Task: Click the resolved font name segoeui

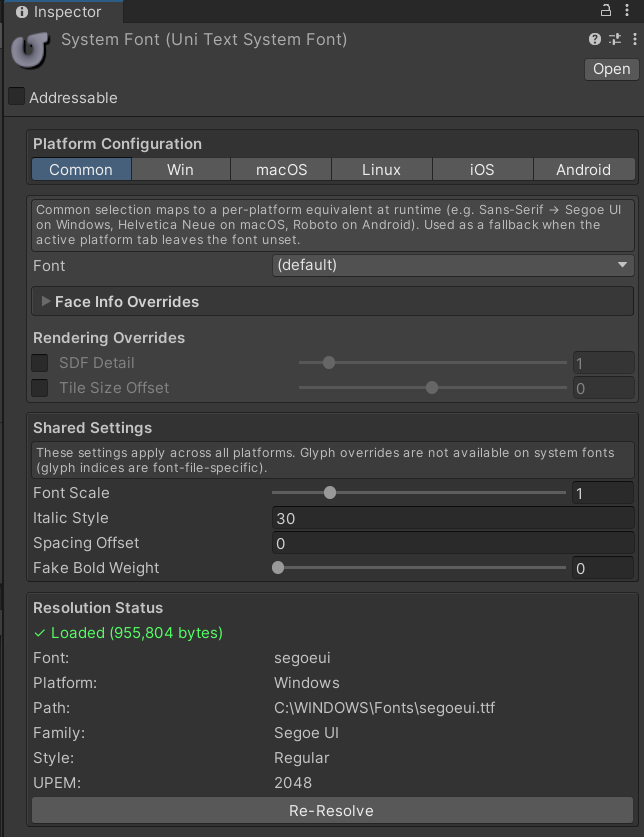Action: click(302, 658)
